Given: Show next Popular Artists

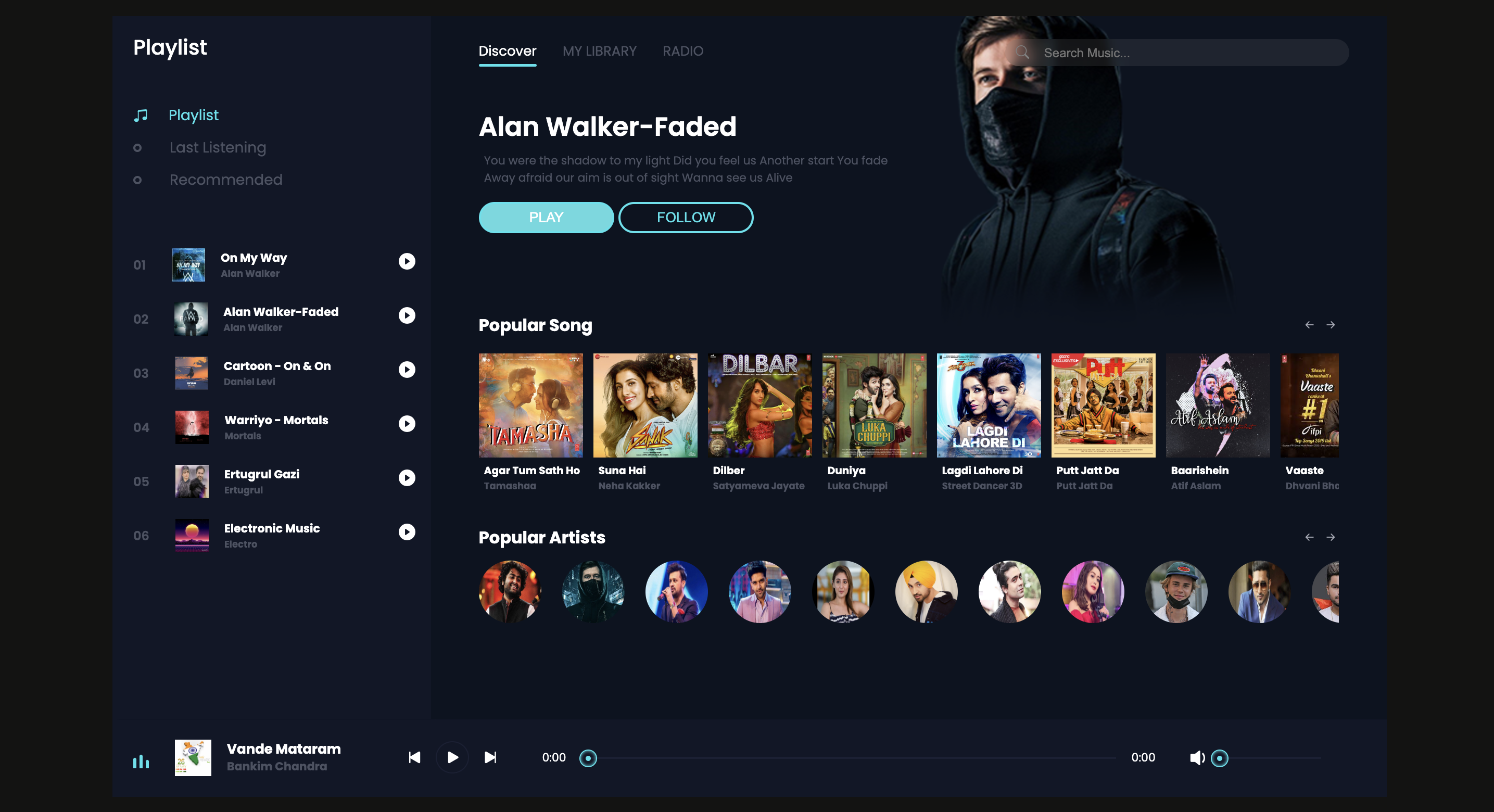Looking at the screenshot, I should [x=1331, y=537].
